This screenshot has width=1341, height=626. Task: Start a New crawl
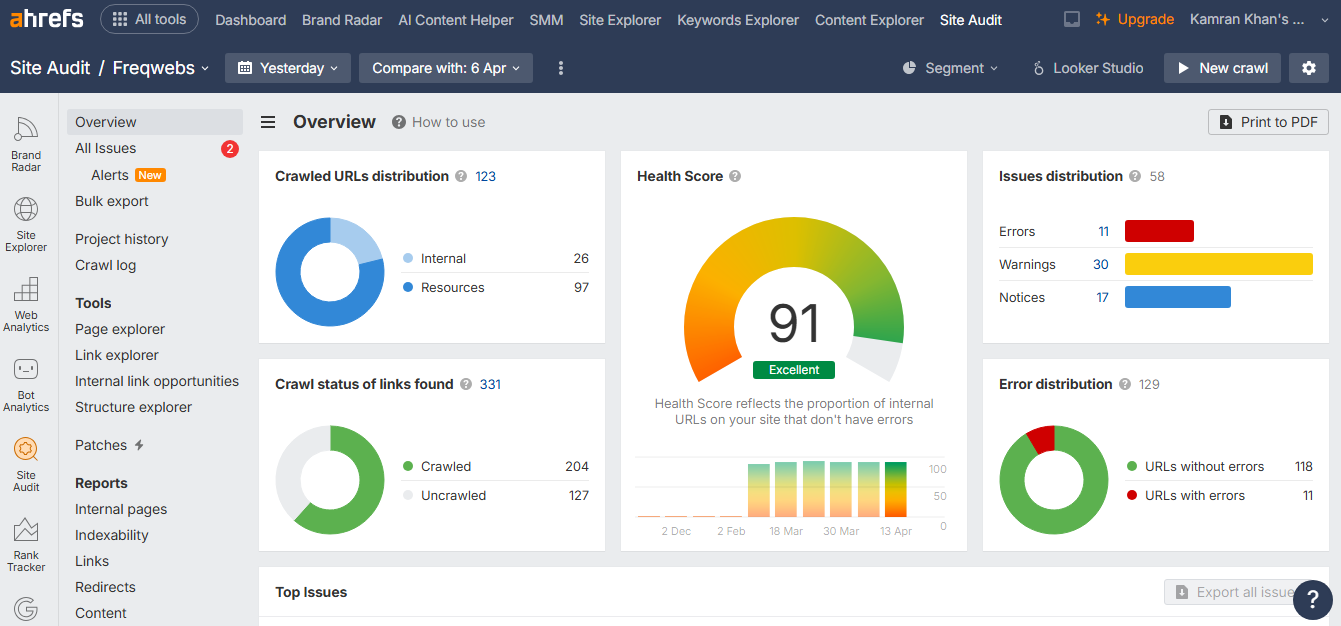tap(1222, 68)
